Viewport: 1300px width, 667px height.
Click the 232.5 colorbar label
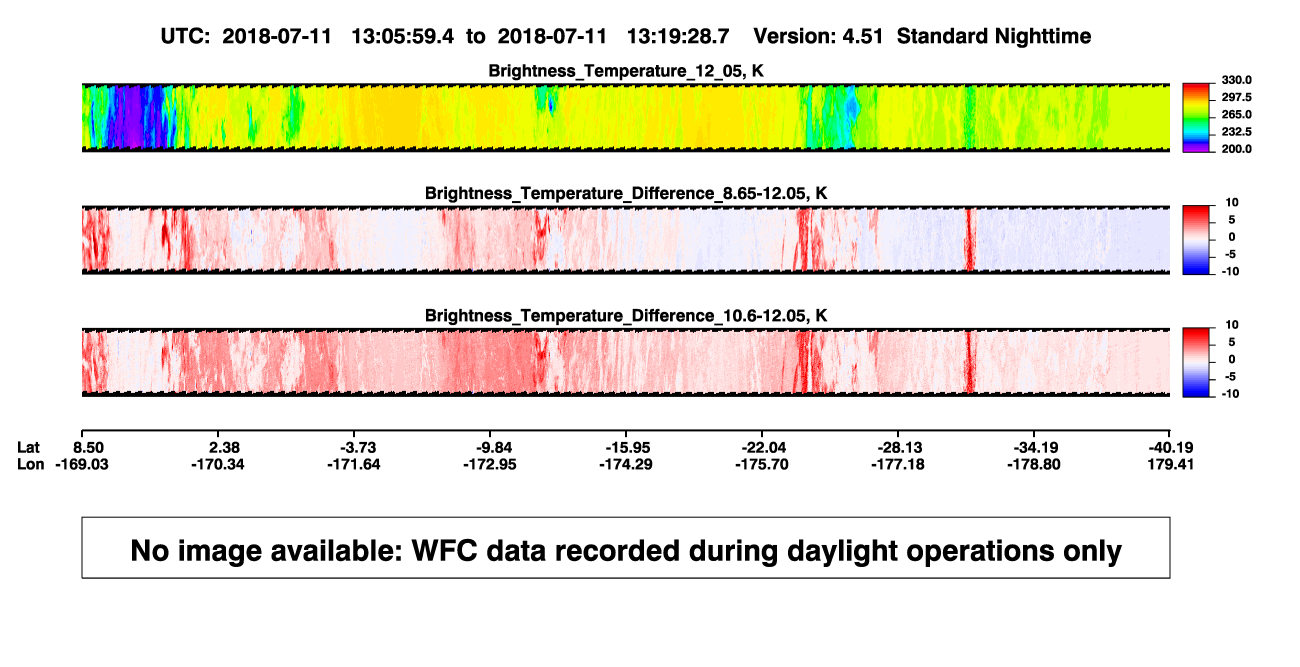[x=1236, y=131]
